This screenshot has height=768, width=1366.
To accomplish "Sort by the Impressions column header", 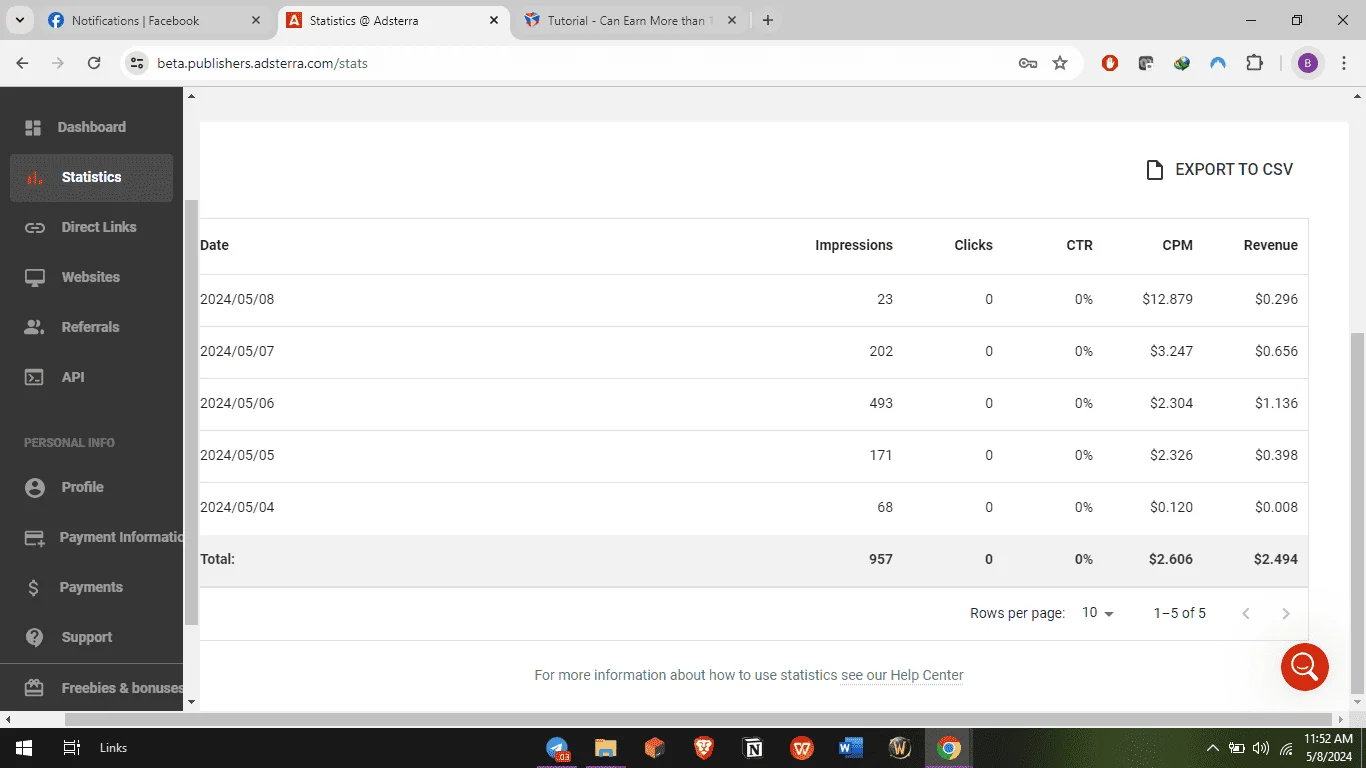I will point(854,245).
